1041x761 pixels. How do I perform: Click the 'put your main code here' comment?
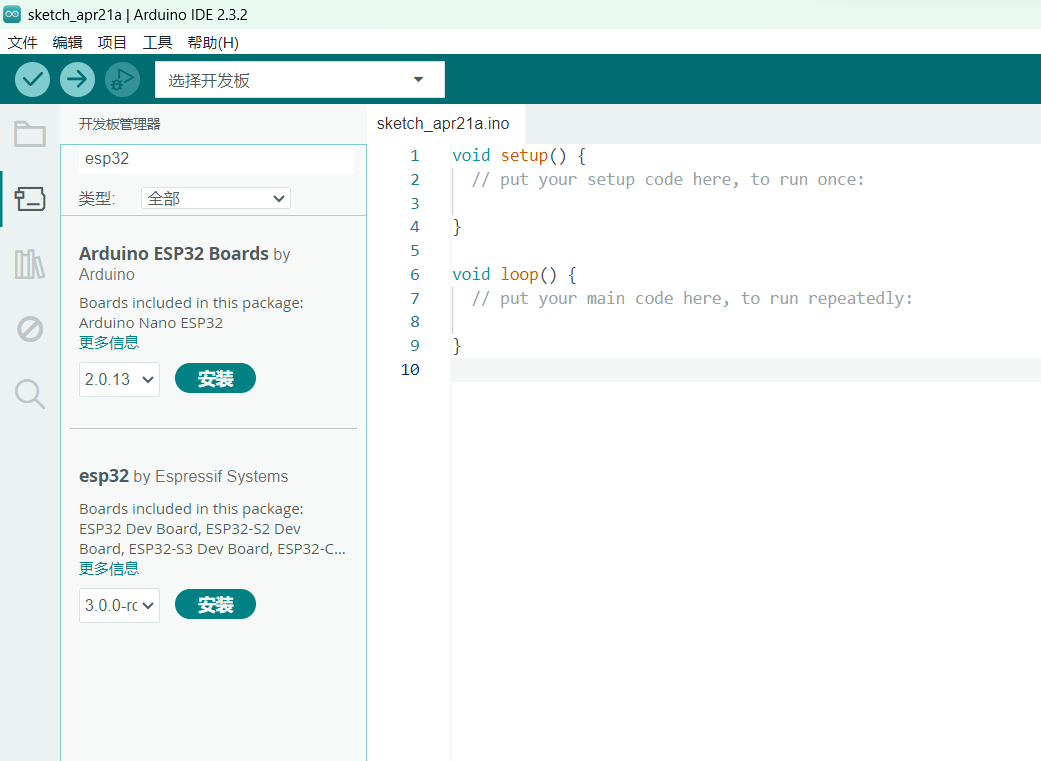tap(692, 298)
